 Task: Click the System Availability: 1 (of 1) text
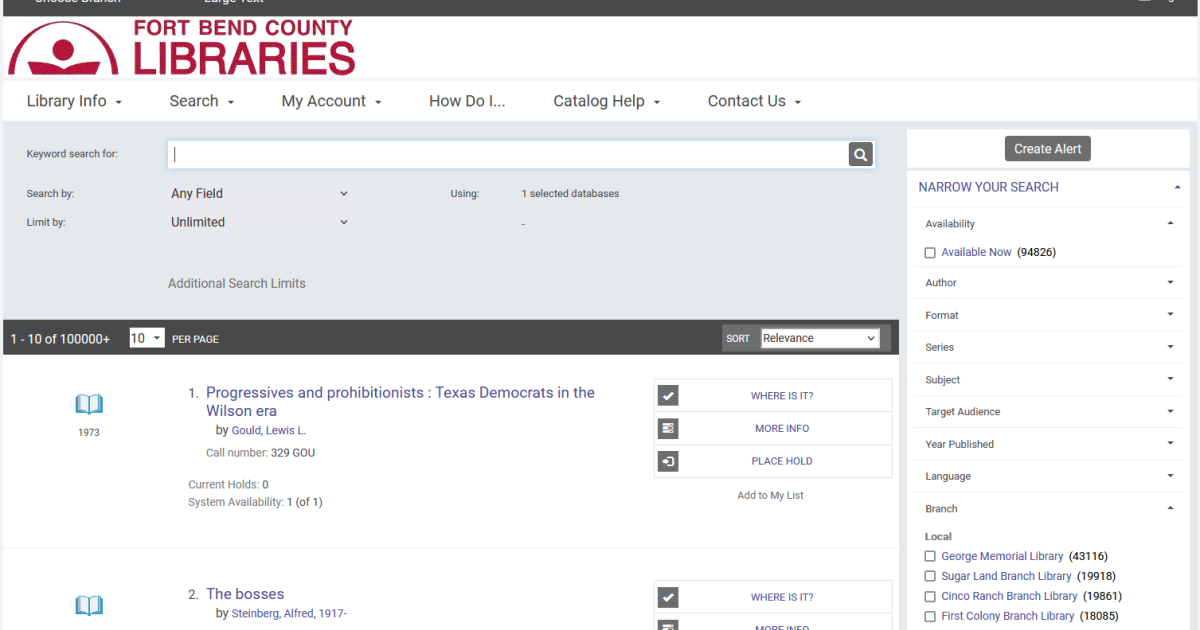[x=255, y=502]
